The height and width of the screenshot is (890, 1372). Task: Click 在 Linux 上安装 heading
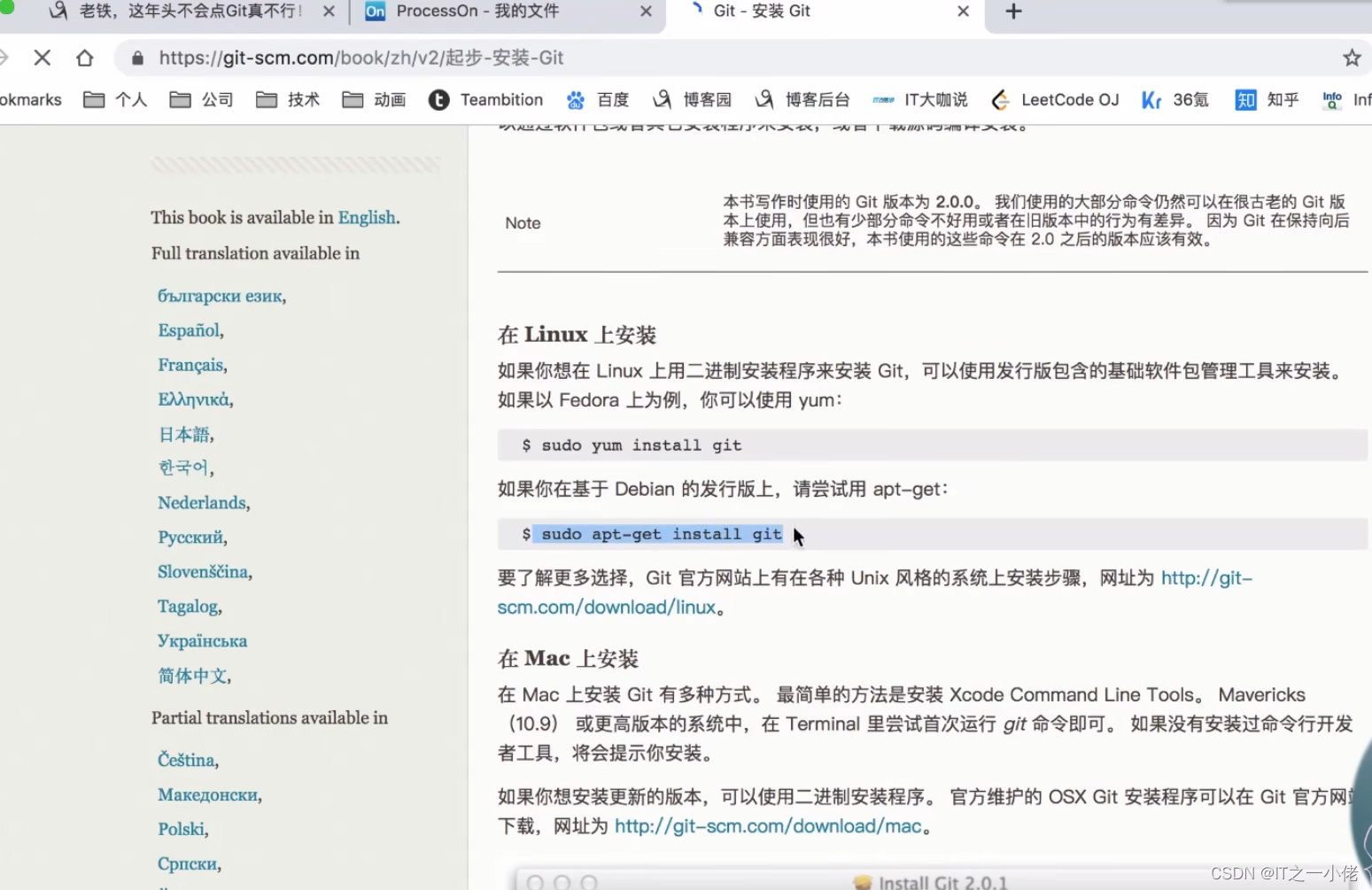[577, 335]
